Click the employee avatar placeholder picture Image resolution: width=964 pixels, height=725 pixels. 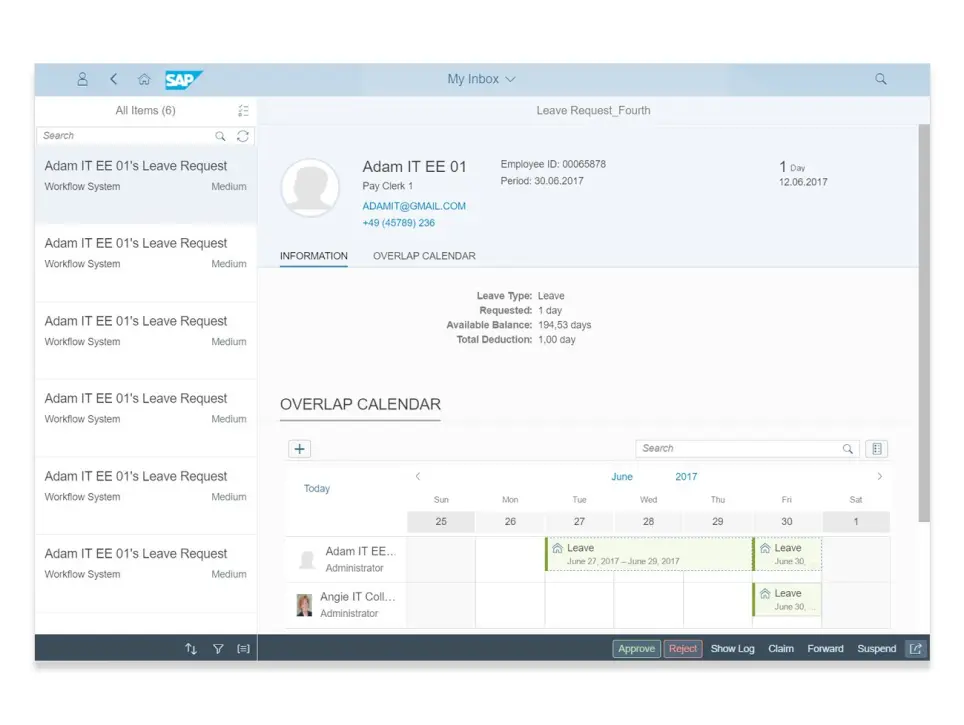tap(310, 188)
